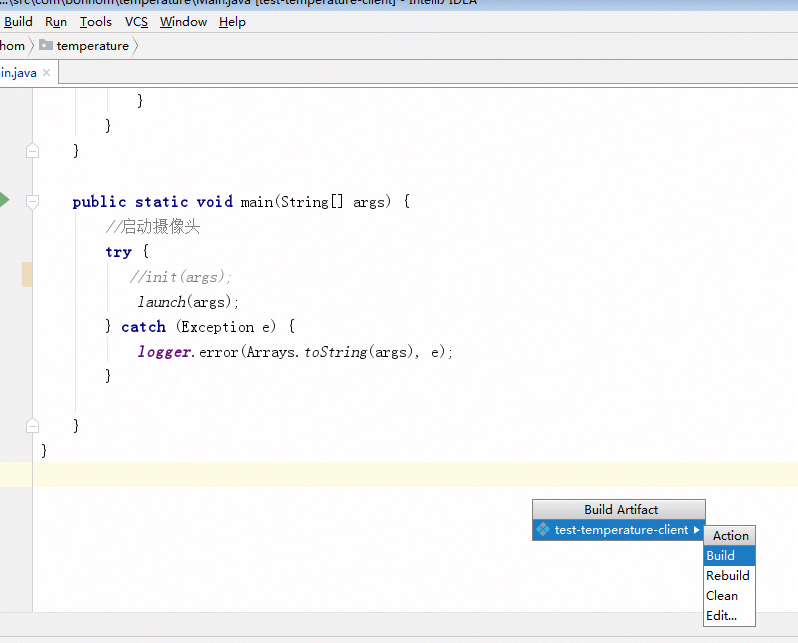Collapse the main method fold marker
Viewport: 798px width, 643px height.
point(33,202)
